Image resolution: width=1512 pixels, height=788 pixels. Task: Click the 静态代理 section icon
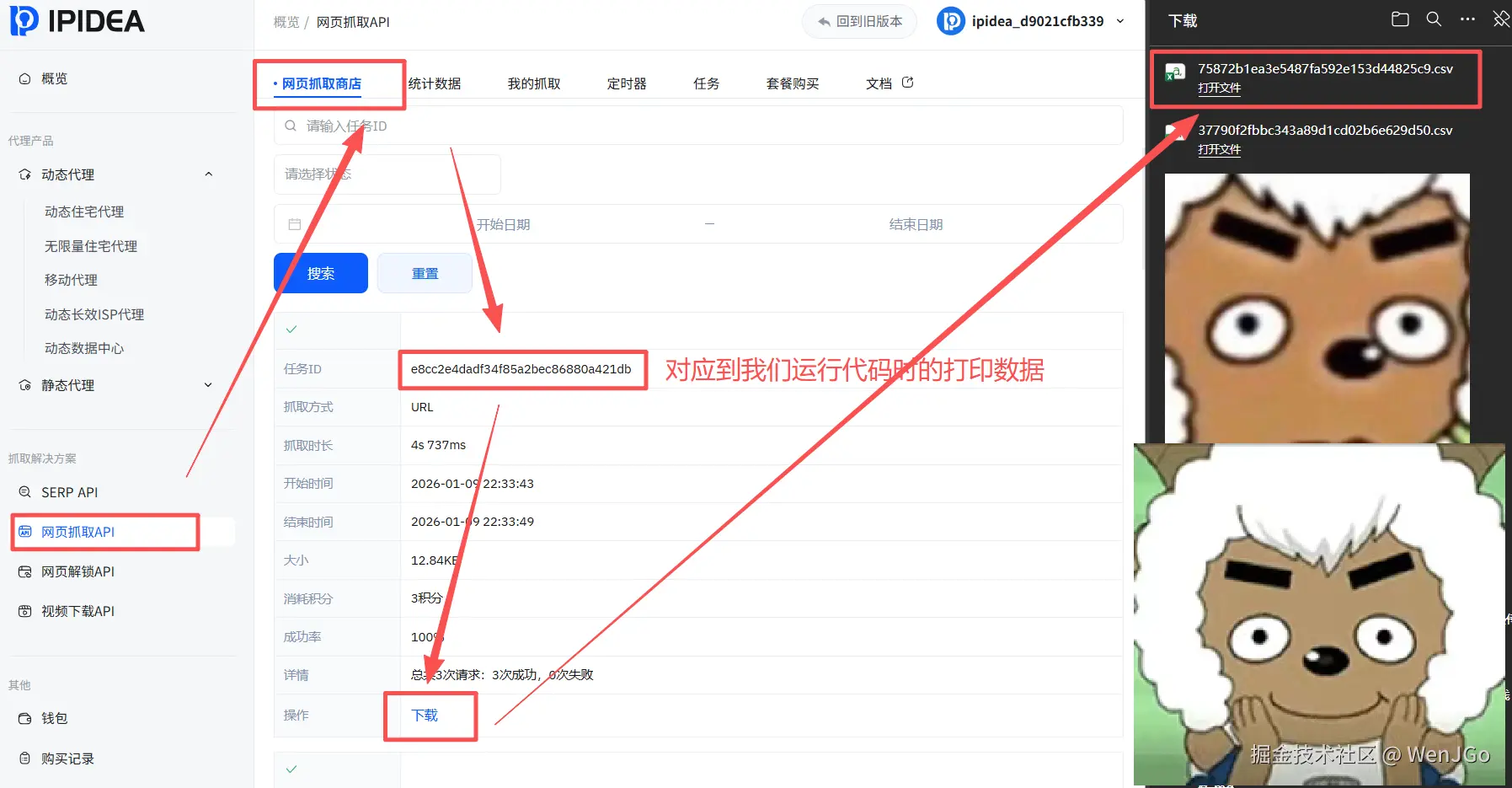(25, 385)
